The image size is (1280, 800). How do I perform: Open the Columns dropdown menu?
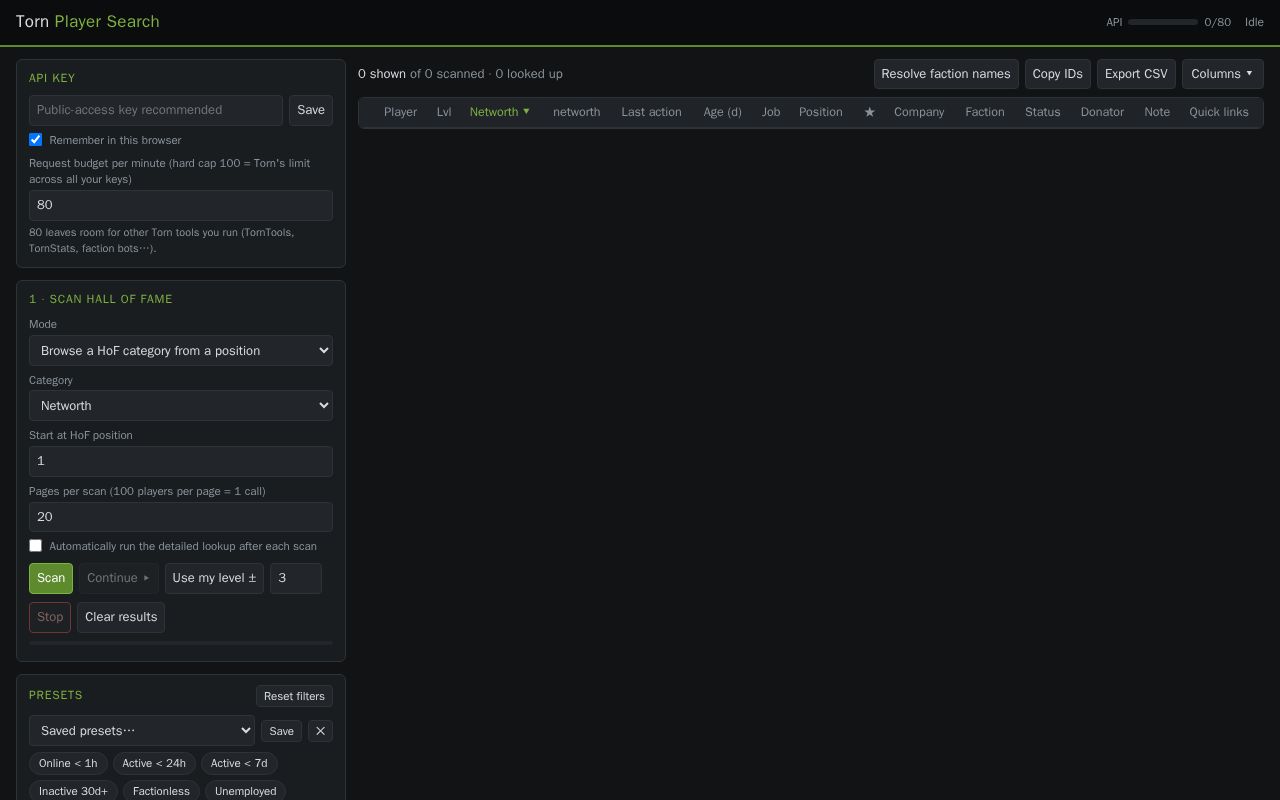1222,74
